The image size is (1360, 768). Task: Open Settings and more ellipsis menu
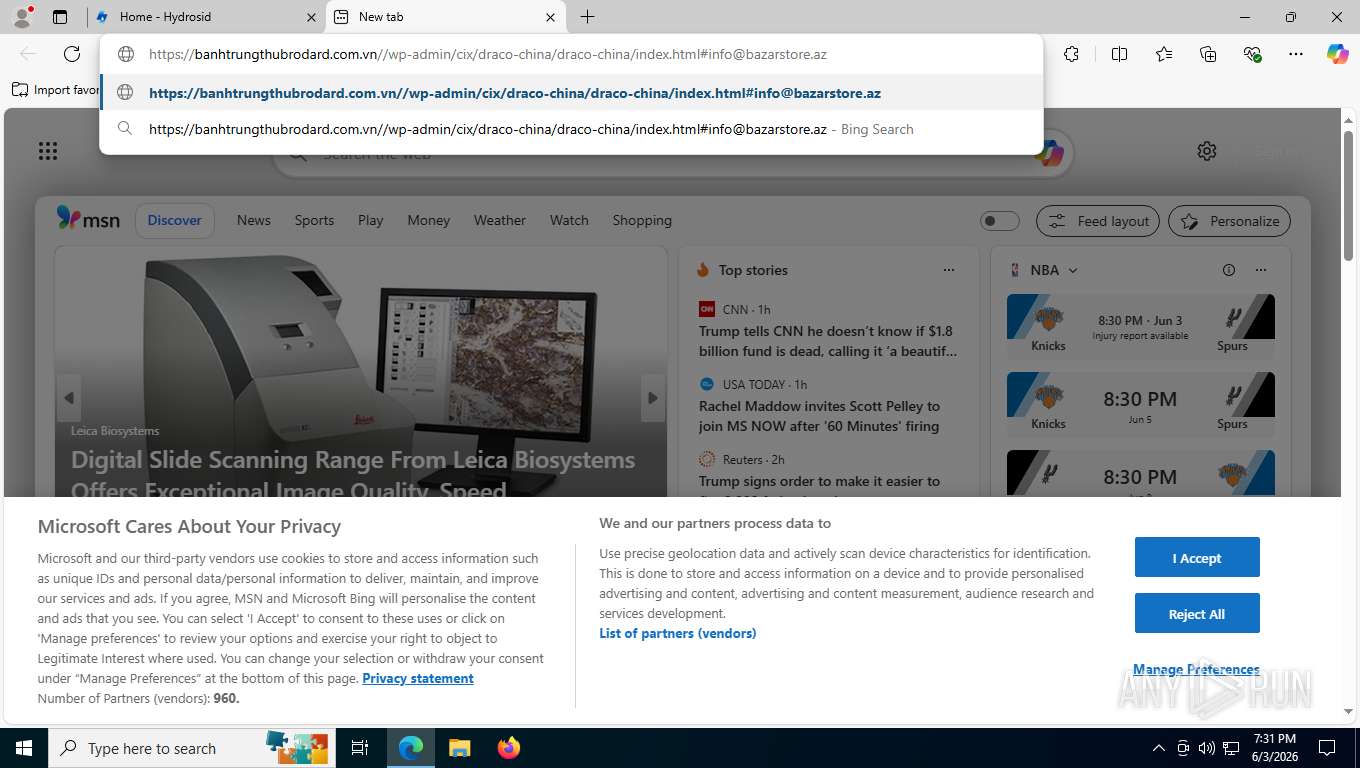click(1296, 54)
